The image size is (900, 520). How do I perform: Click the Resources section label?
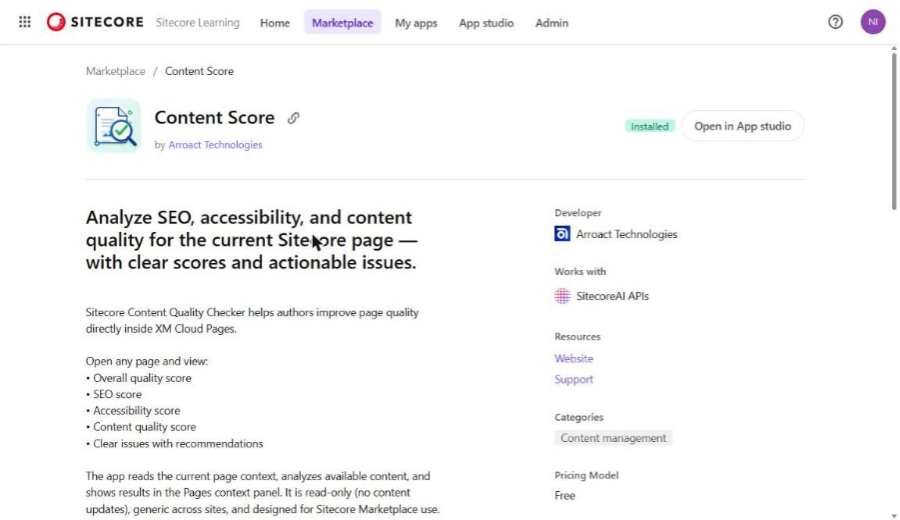point(577,337)
